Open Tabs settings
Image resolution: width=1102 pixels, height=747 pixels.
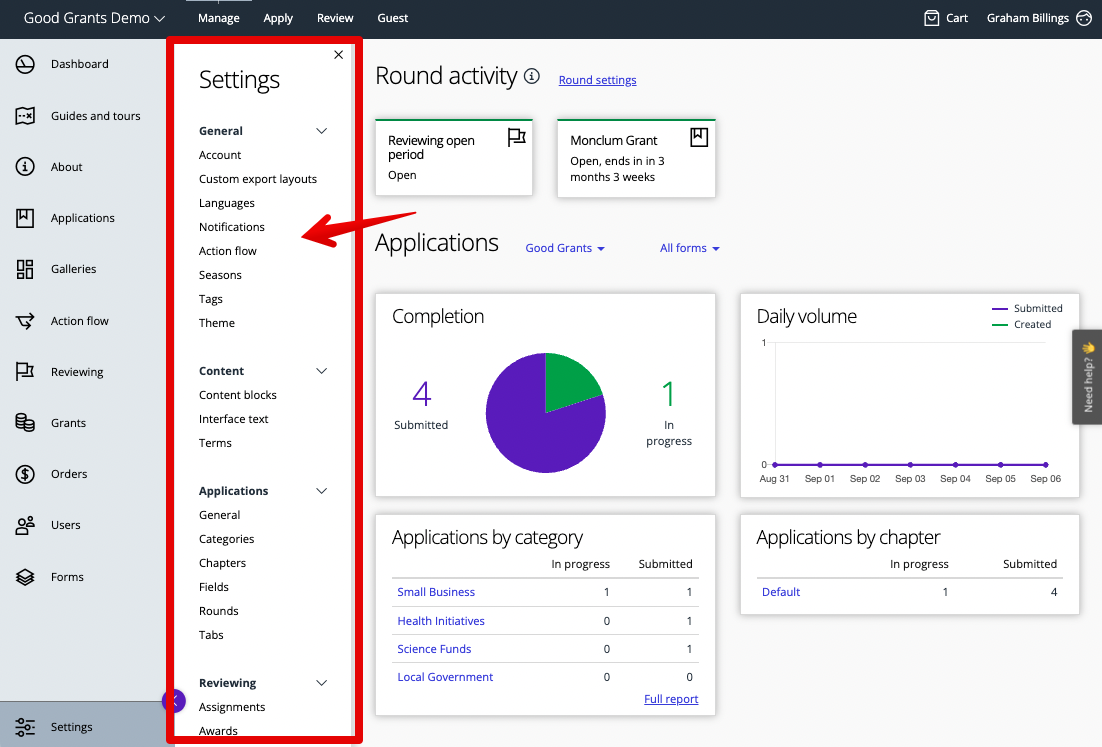[211, 635]
